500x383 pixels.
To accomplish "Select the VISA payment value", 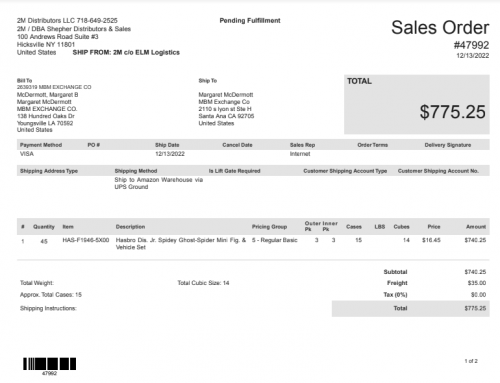I will [x=27, y=154].
